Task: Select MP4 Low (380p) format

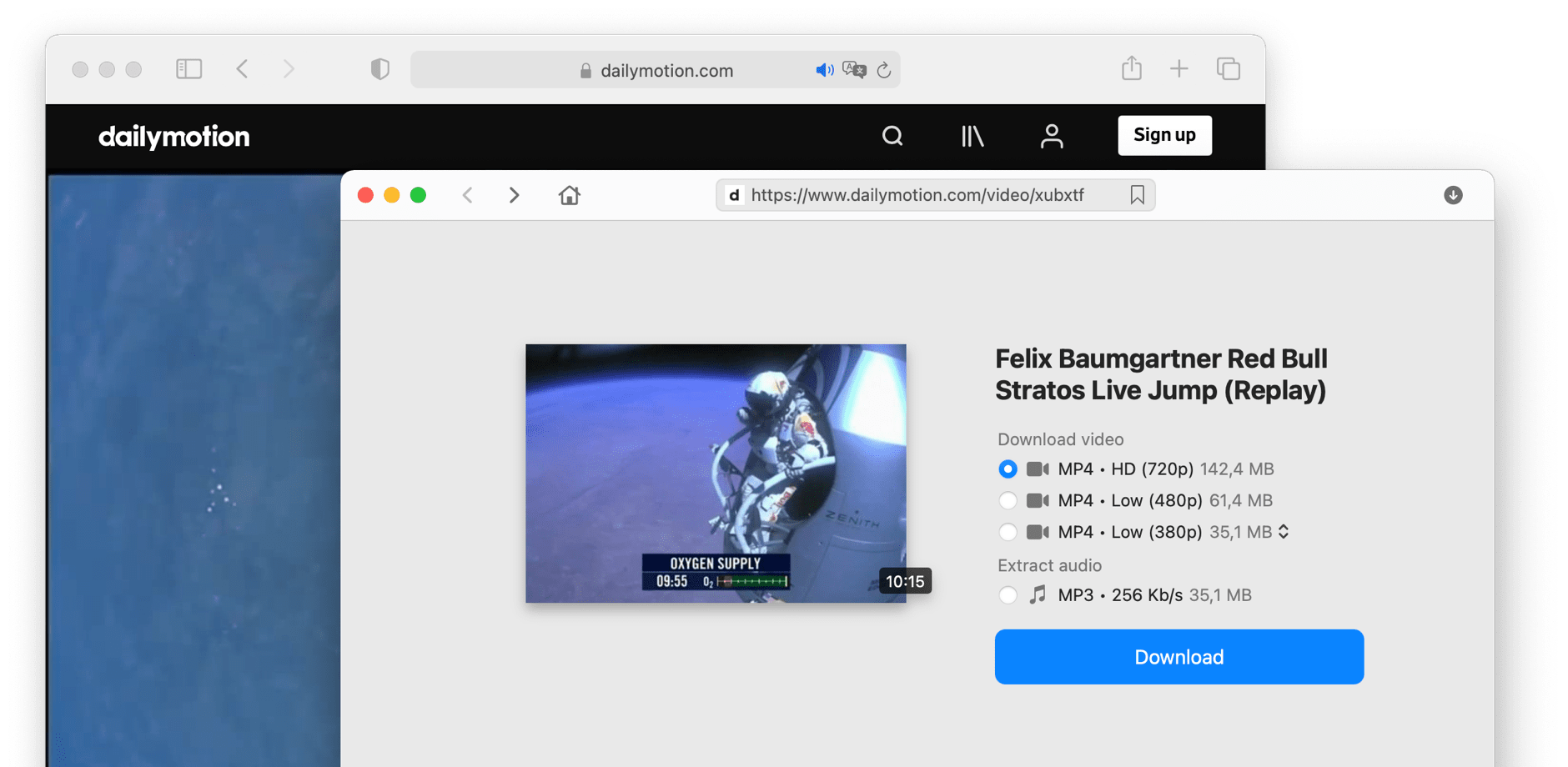Action: coord(1008,532)
